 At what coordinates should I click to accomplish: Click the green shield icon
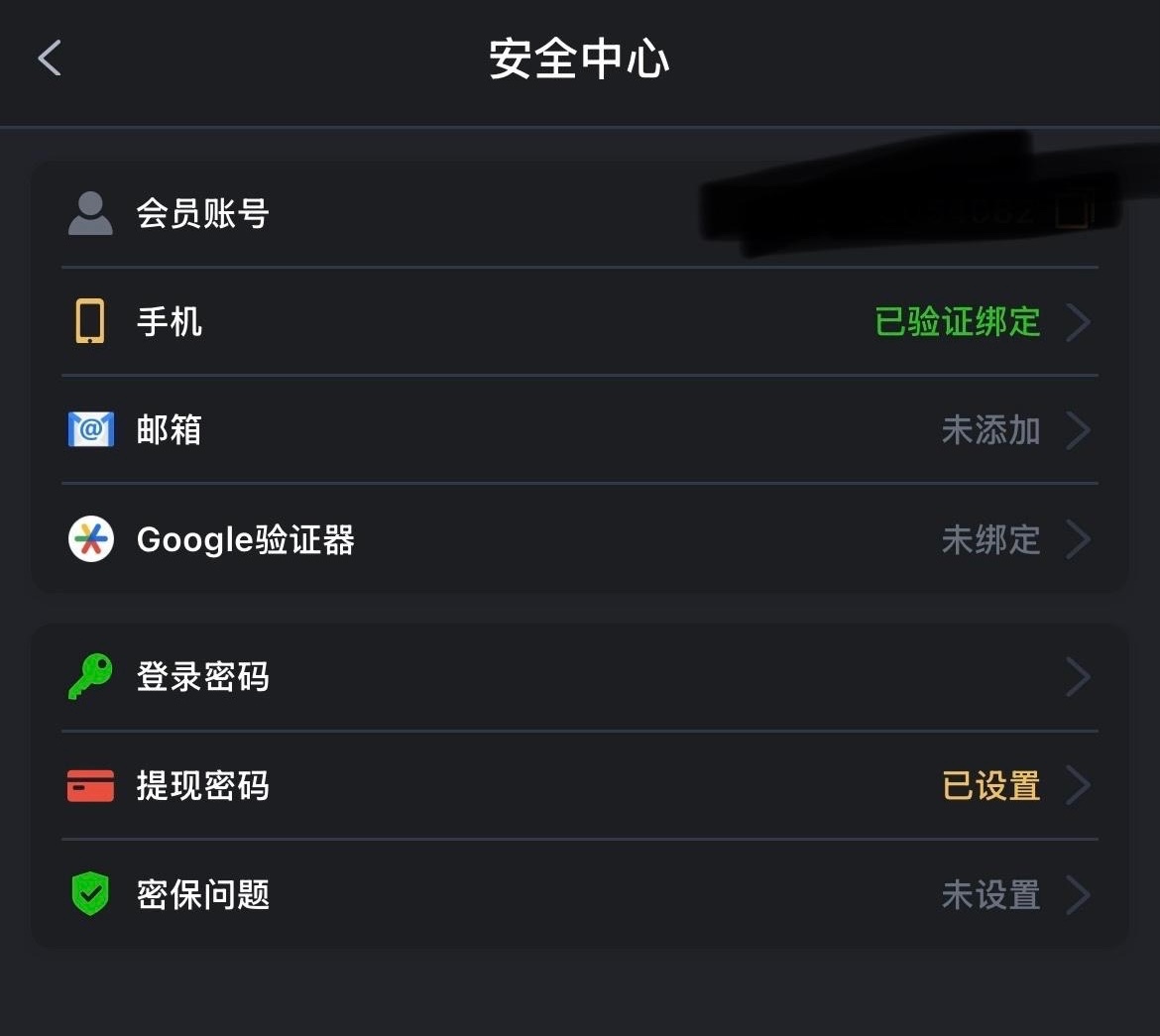click(x=90, y=894)
